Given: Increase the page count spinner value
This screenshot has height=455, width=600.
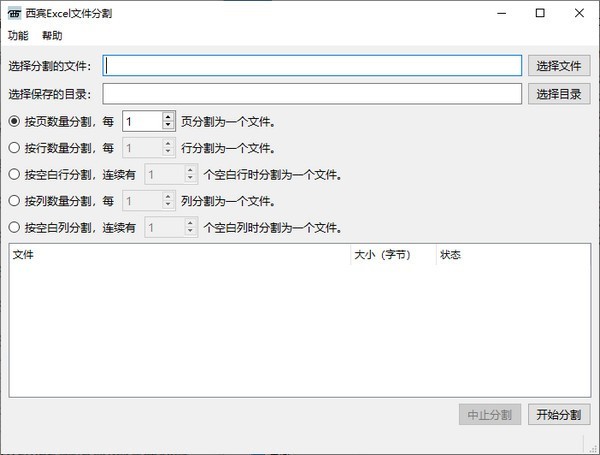Looking at the screenshot, I should (x=168, y=116).
